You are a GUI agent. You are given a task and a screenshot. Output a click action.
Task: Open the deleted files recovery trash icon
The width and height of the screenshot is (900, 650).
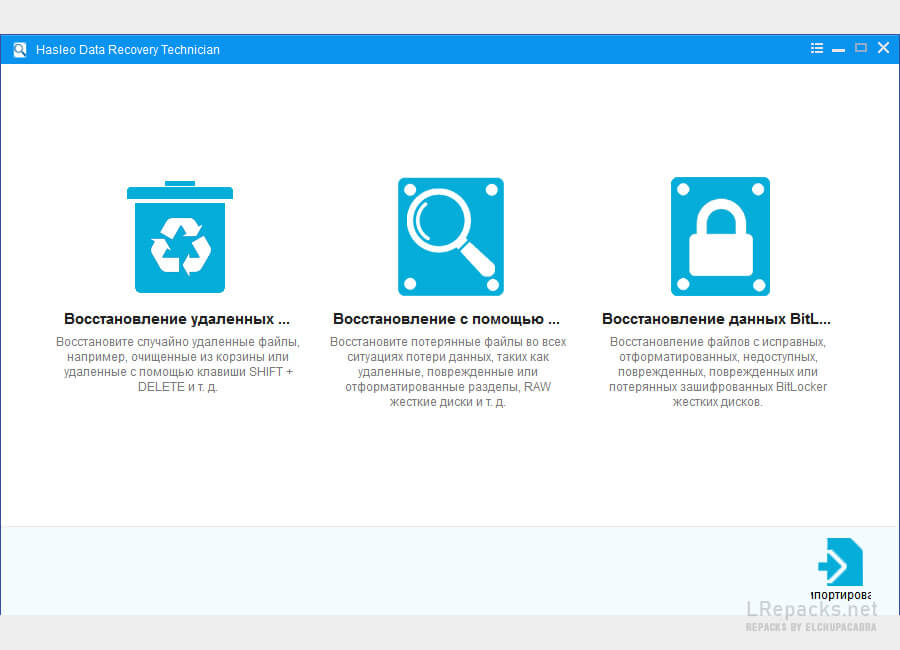[x=180, y=237]
